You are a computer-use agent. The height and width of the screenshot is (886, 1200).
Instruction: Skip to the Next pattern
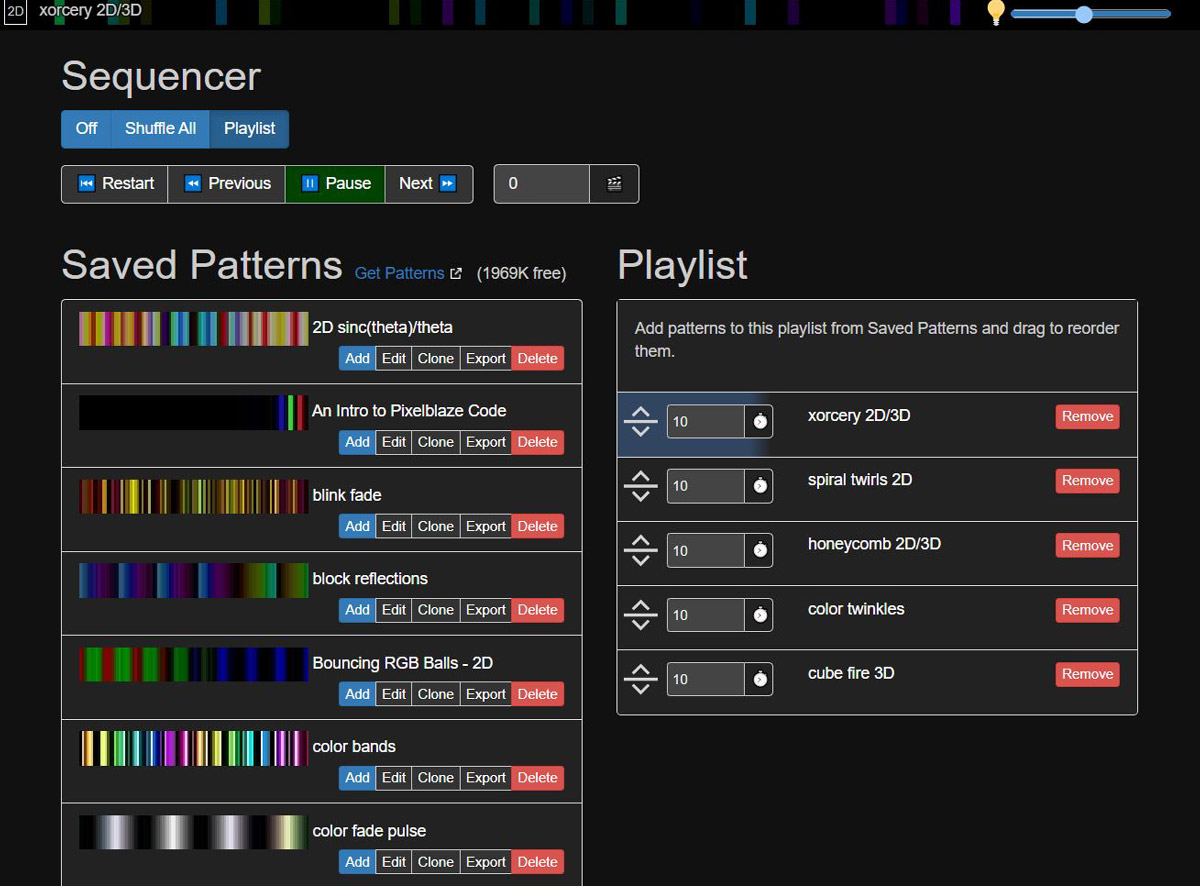(x=427, y=184)
